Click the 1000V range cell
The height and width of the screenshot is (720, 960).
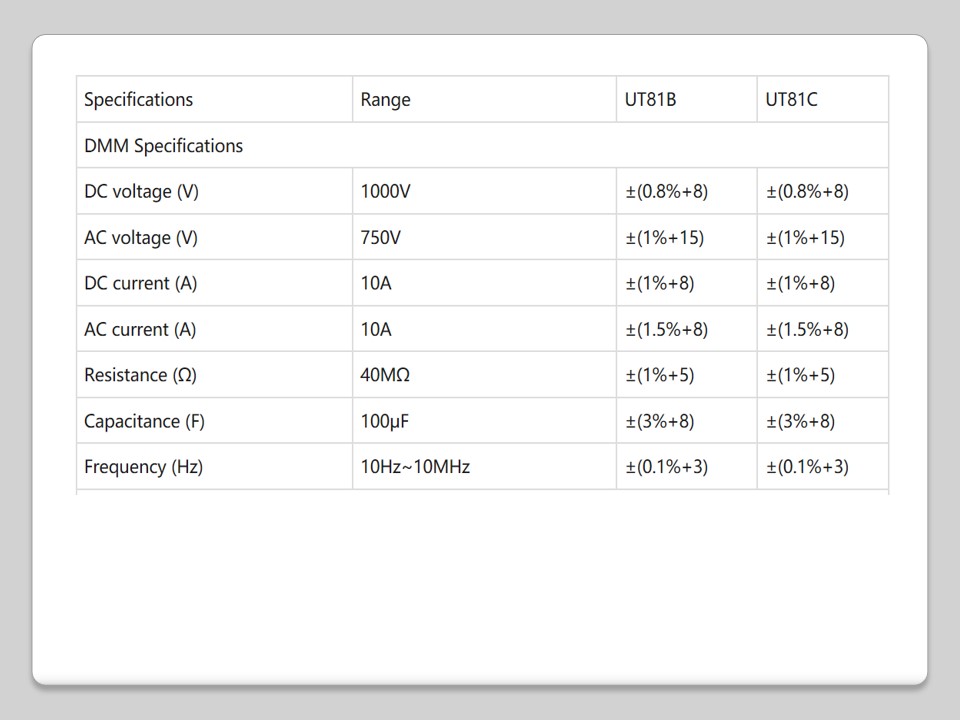(386, 192)
